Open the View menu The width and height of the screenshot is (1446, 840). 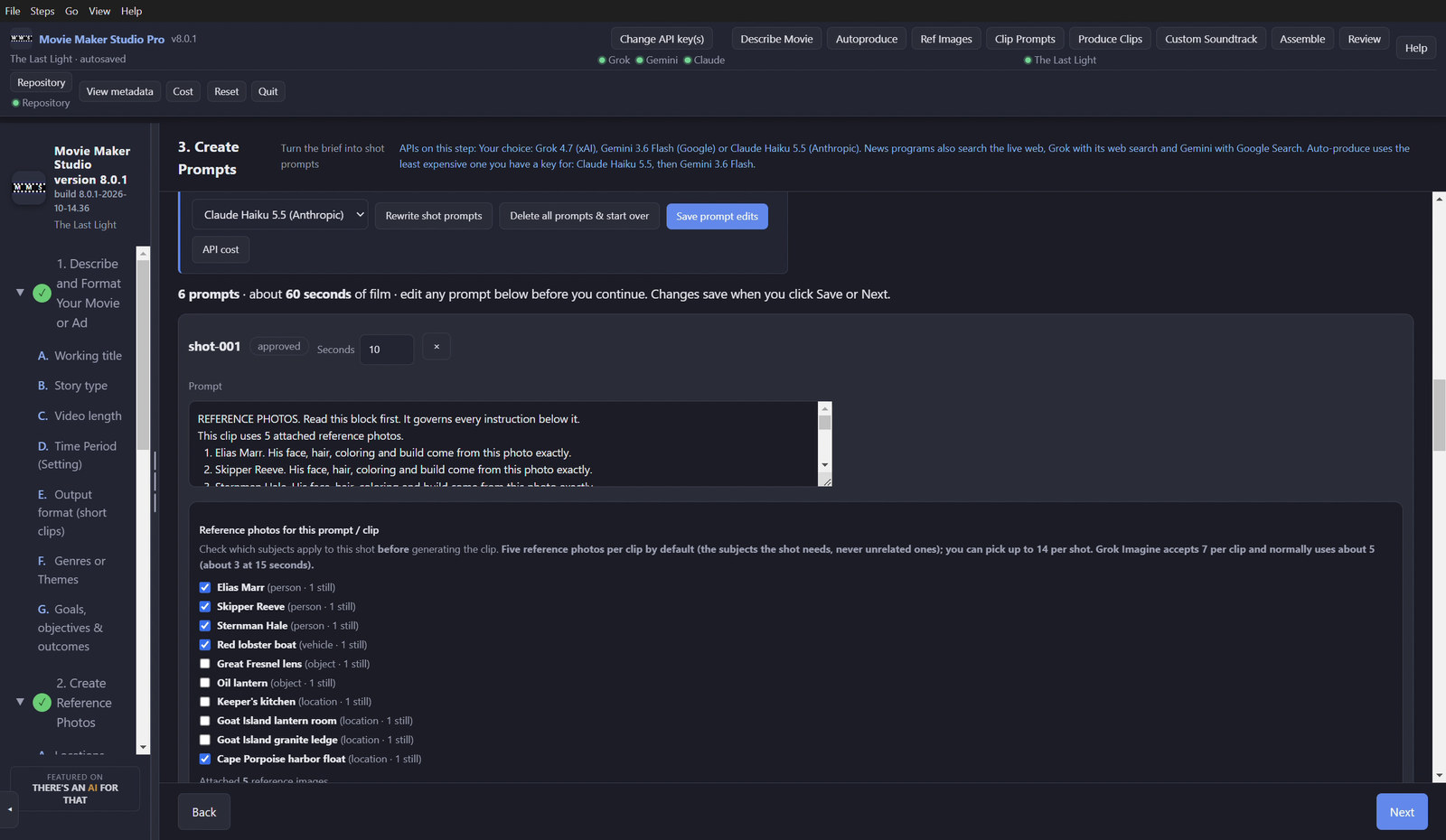[99, 11]
